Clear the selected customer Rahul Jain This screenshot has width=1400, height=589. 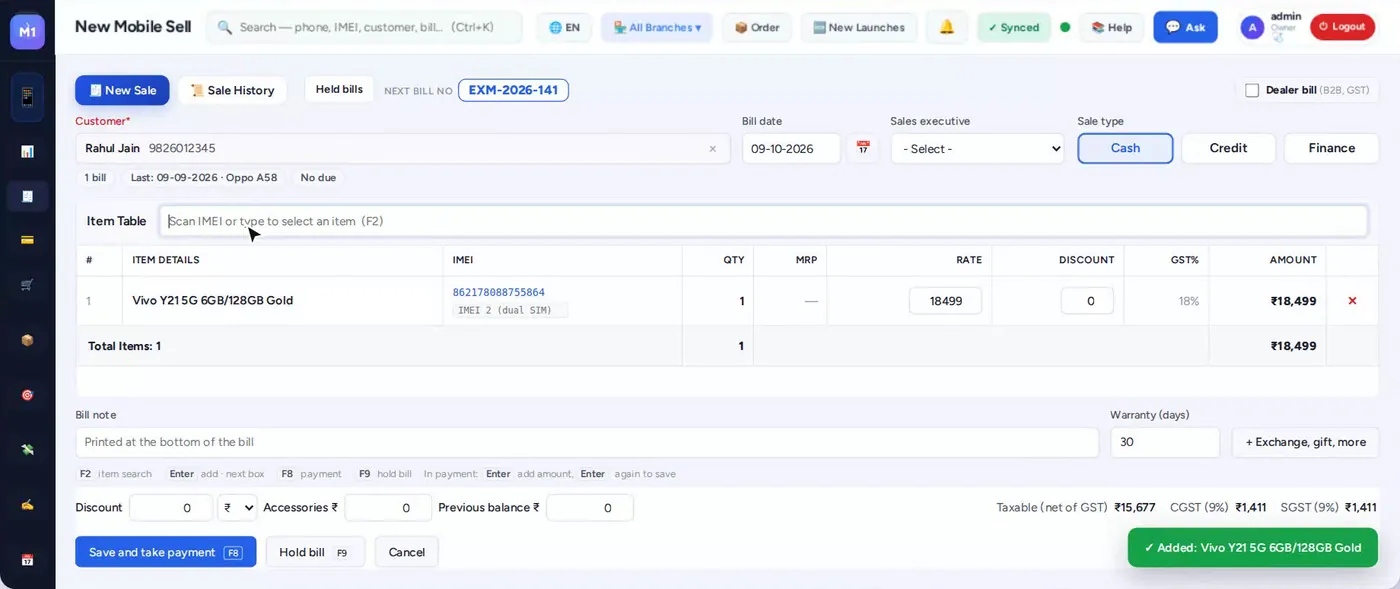tap(712, 149)
